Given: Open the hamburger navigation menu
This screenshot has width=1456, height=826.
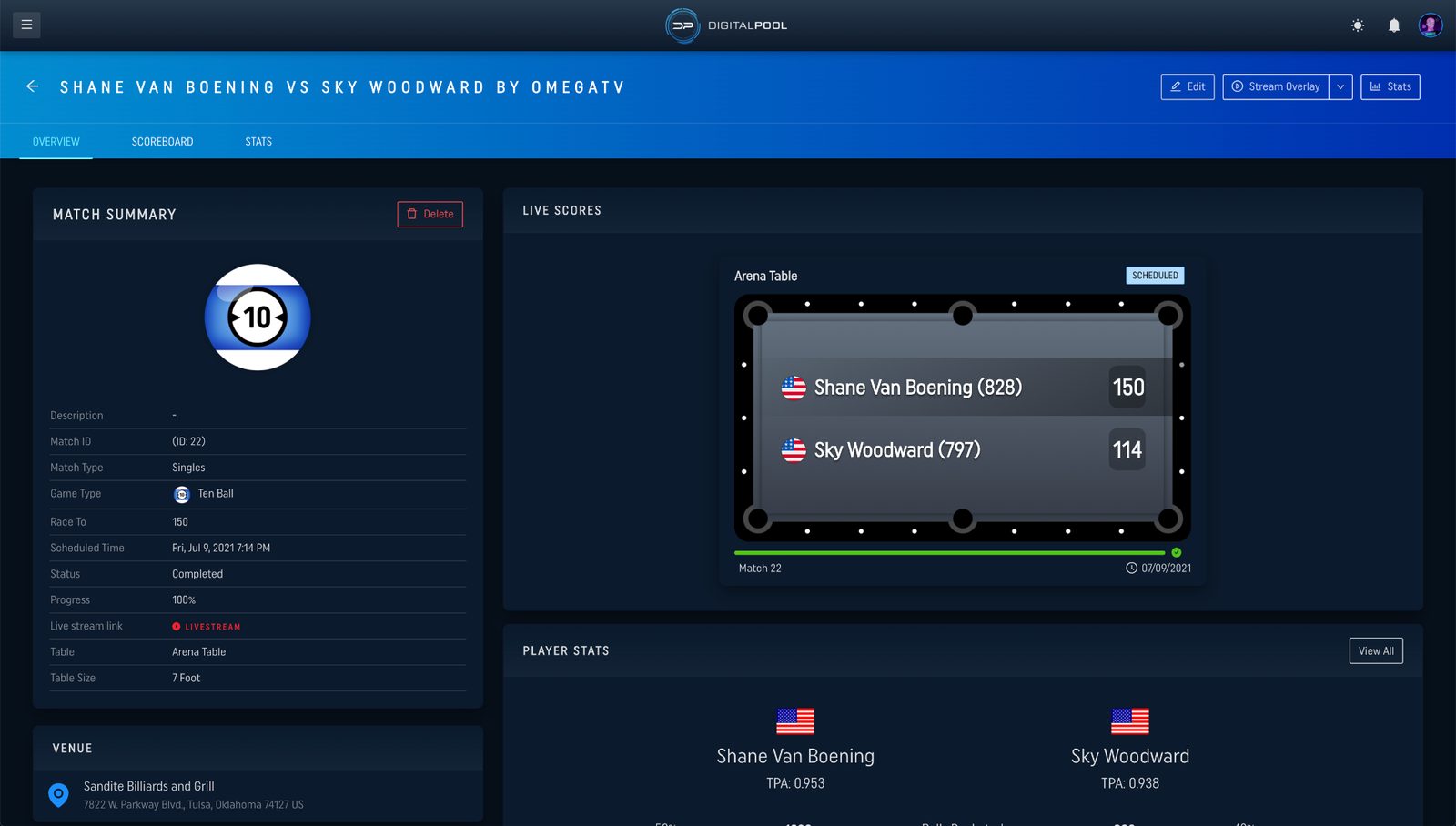Looking at the screenshot, I should pyautogui.click(x=26, y=25).
